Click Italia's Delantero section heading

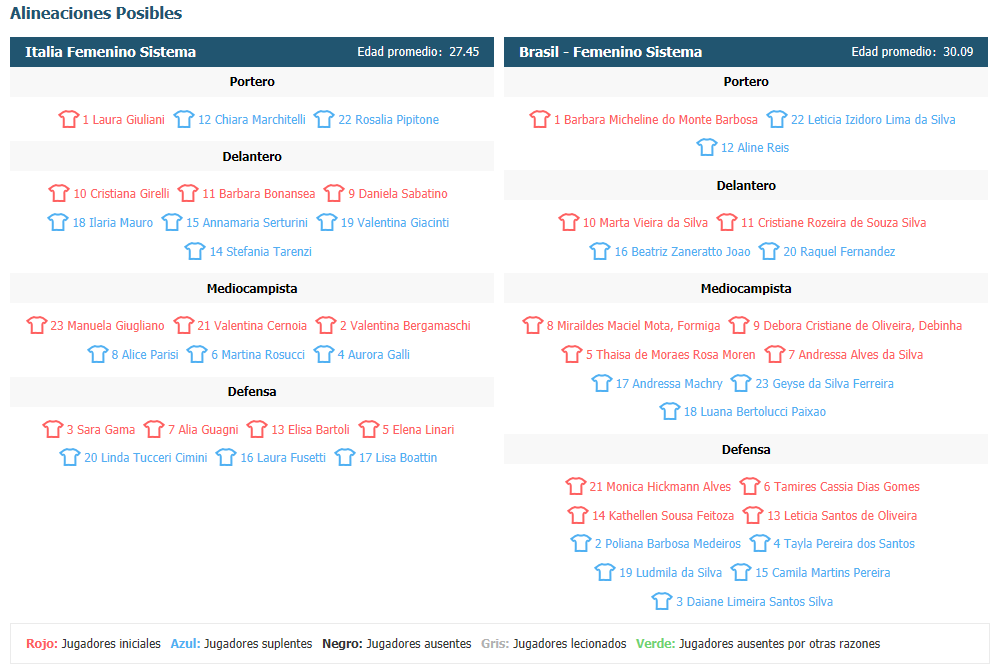pyautogui.click(x=252, y=156)
